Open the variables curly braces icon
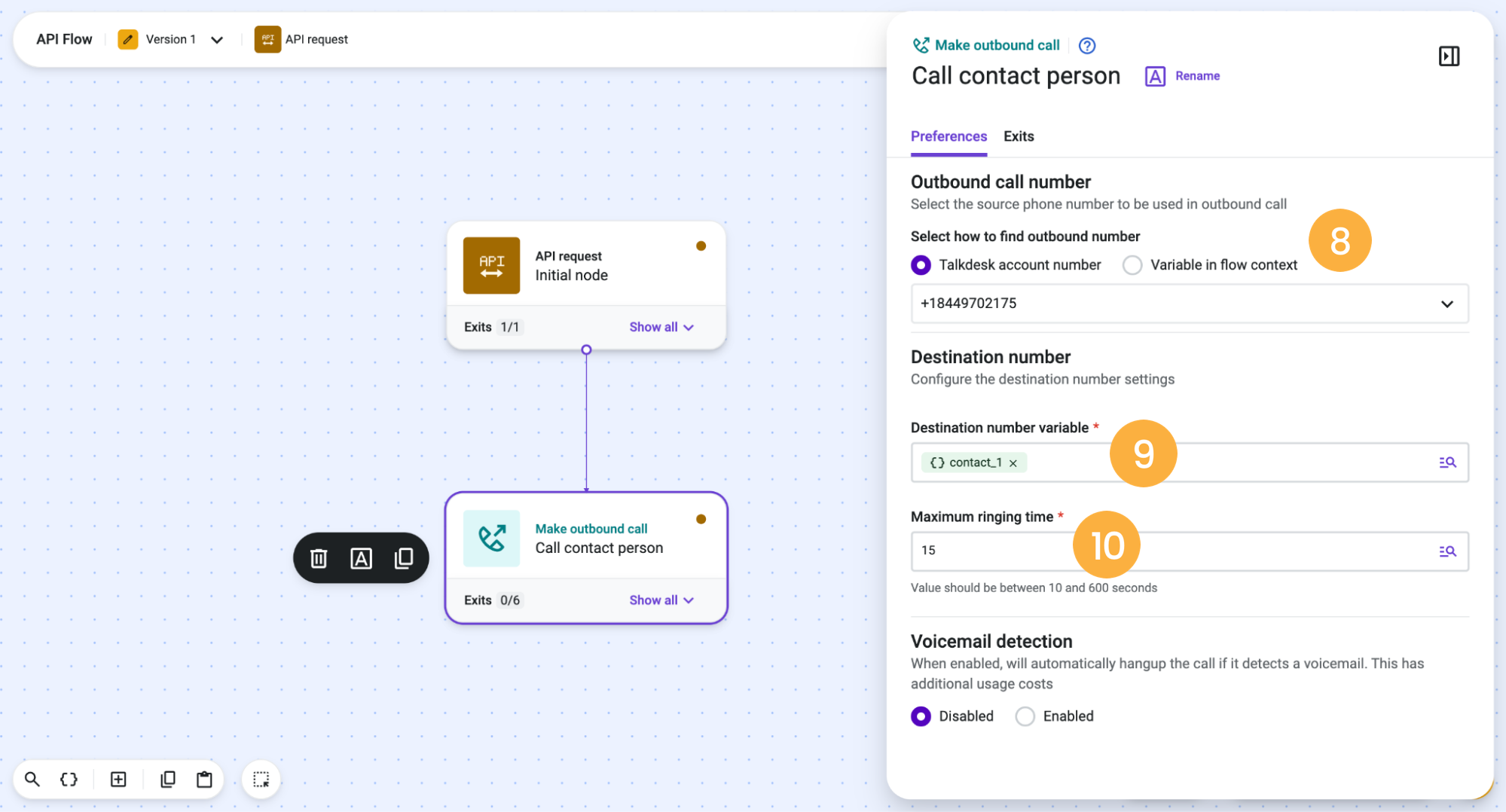Image resolution: width=1506 pixels, height=812 pixels. [69, 779]
